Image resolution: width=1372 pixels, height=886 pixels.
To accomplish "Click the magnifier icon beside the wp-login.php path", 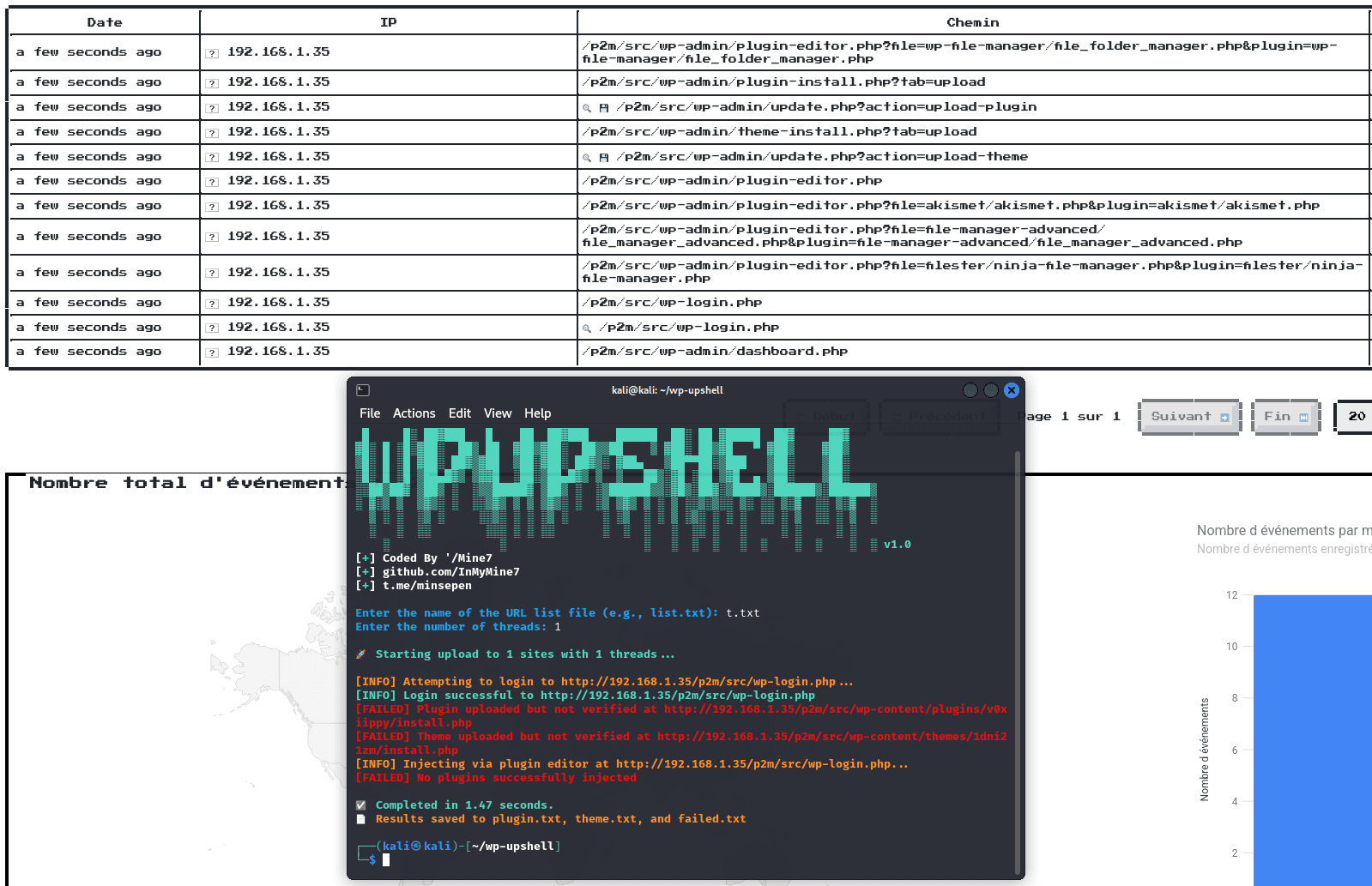I will [587, 328].
